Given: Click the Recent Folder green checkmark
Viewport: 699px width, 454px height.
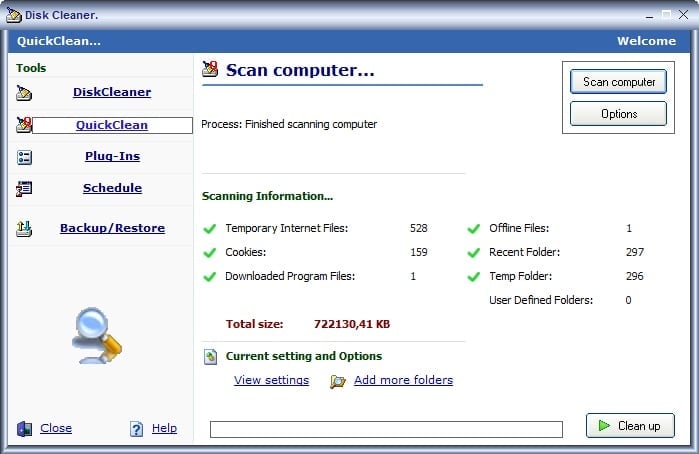Looking at the screenshot, I should tap(473, 253).
